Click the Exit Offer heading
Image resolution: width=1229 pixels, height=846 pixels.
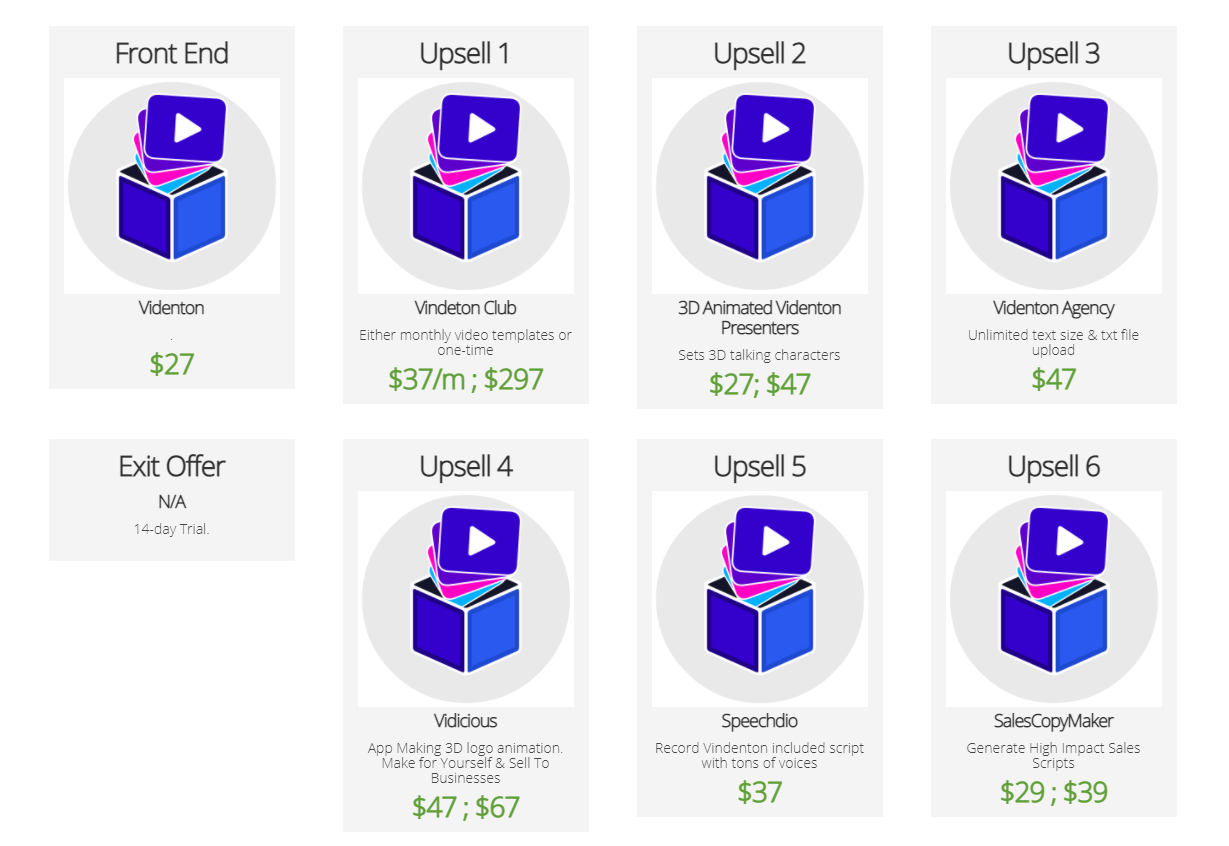coord(172,466)
